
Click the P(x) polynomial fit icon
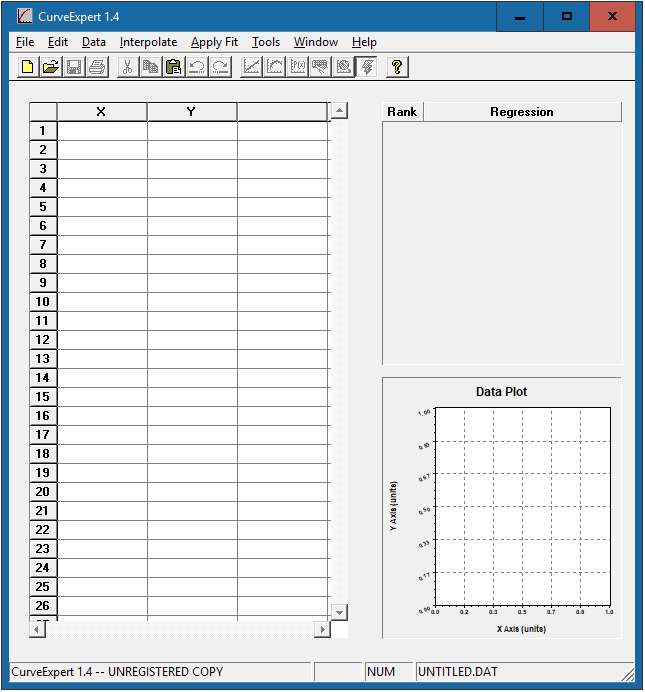point(298,67)
